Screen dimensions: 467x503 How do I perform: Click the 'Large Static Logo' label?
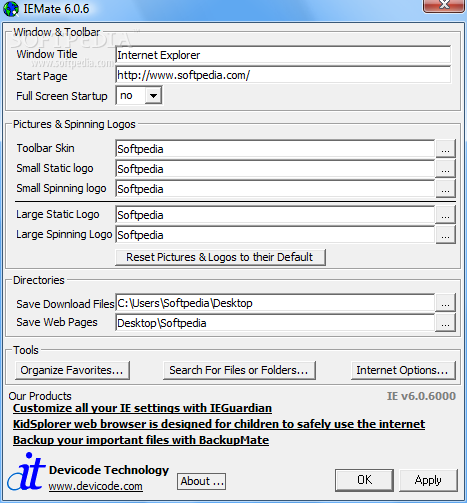[x=58, y=214]
